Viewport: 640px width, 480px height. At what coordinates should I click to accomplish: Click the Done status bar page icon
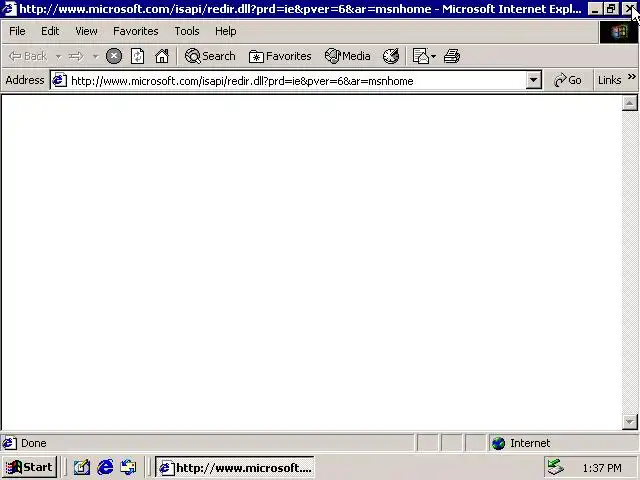tap(9, 443)
